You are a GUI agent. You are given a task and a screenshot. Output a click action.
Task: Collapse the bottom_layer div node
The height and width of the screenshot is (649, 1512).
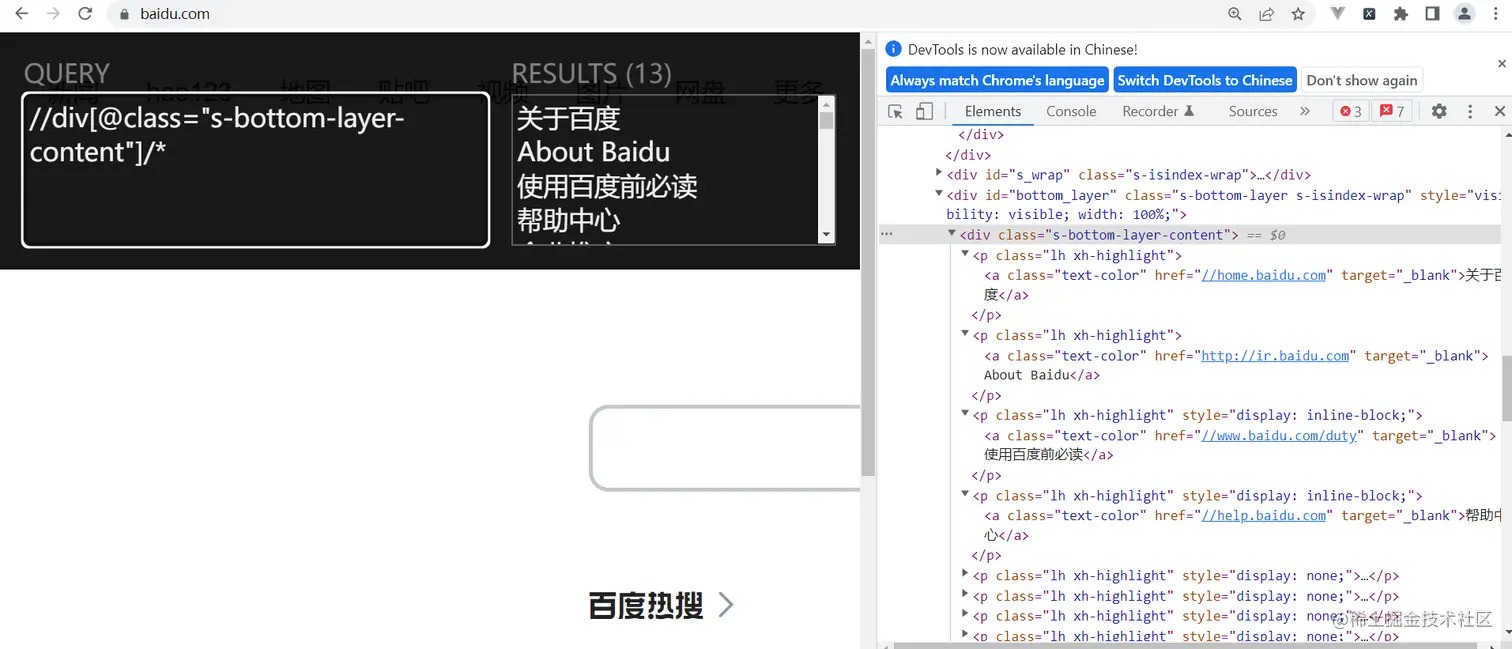click(939, 195)
